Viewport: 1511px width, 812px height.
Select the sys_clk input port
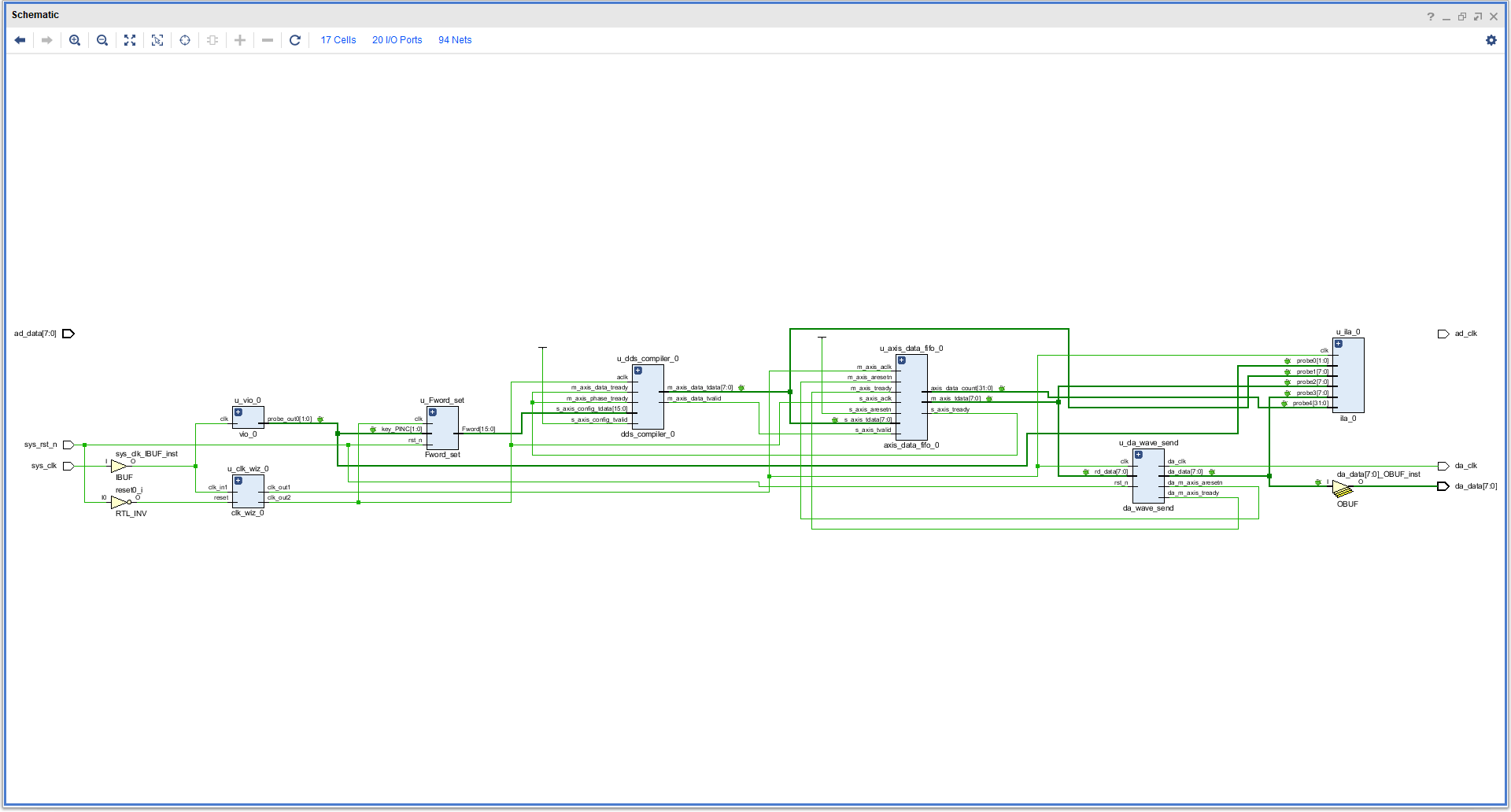(x=68, y=466)
